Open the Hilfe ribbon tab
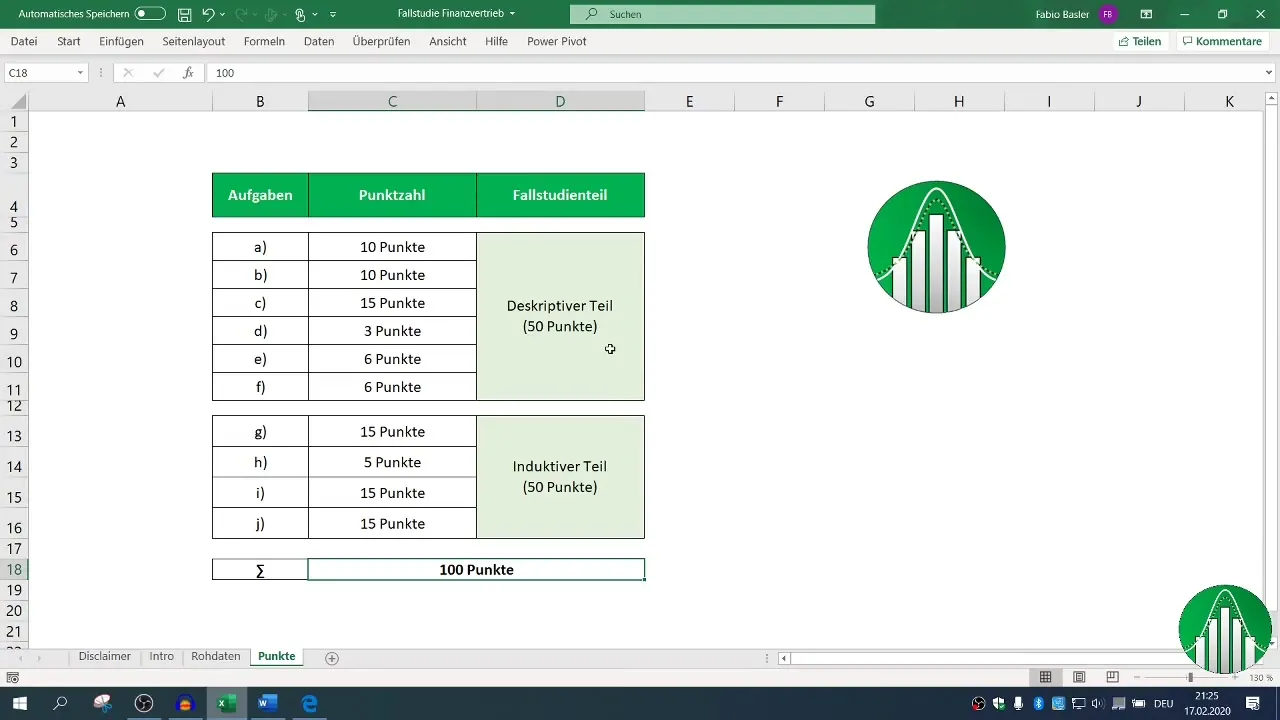 click(x=497, y=41)
